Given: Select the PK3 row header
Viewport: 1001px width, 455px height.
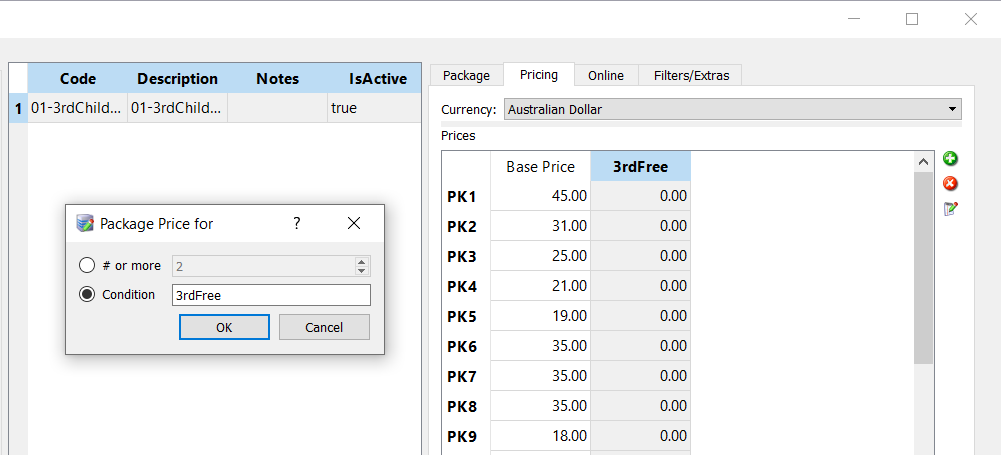Looking at the screenshot, I should point(467,257).
